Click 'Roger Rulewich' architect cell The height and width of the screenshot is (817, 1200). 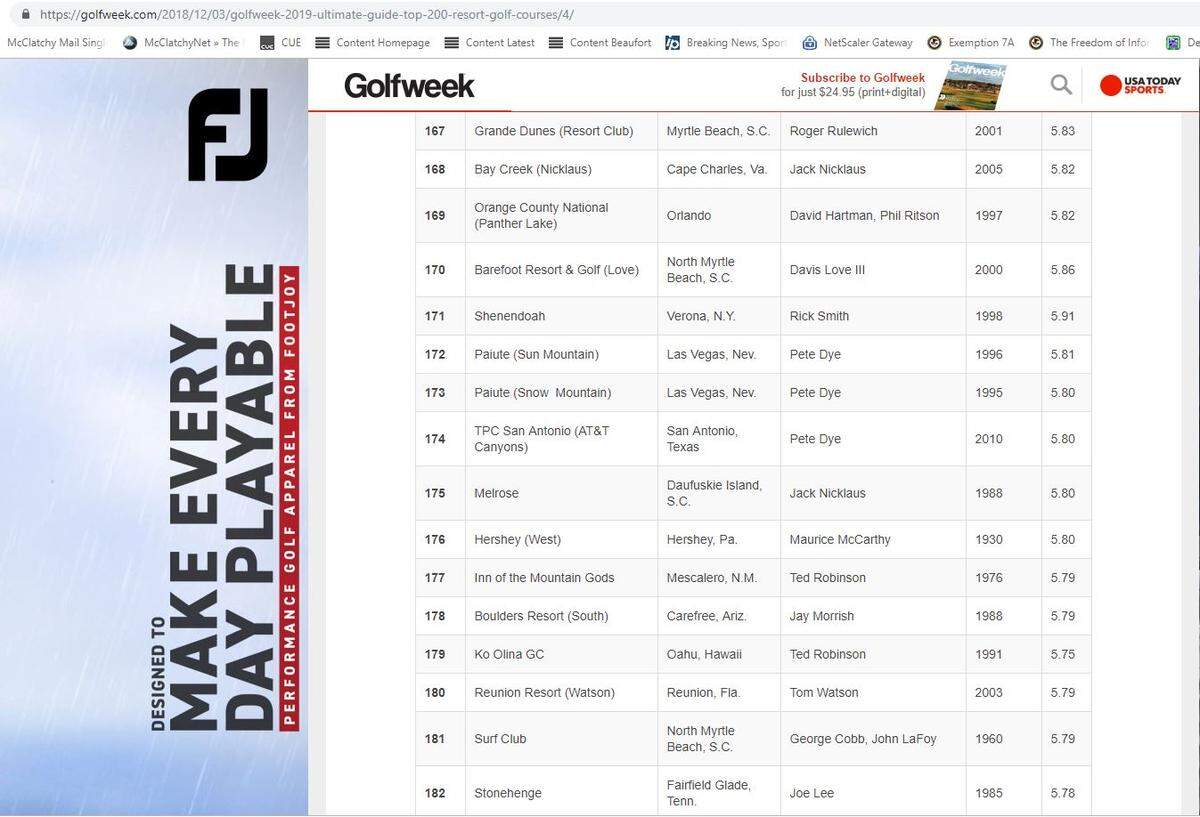[x=873, y=131]
